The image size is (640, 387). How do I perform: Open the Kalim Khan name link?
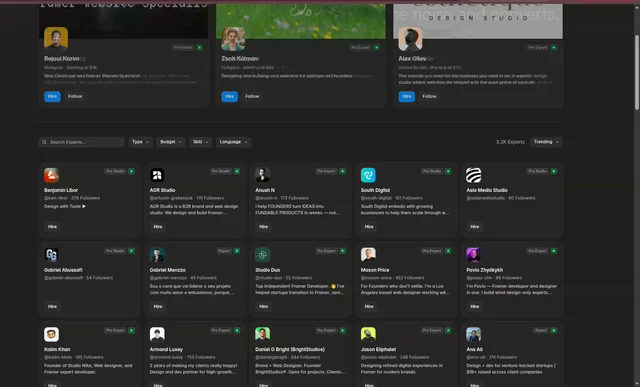[57, 349]
